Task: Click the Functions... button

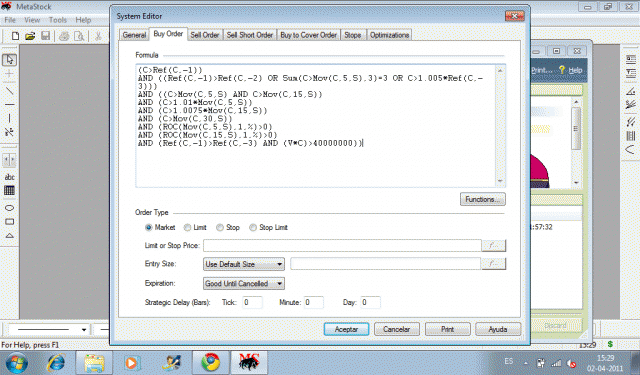Action: [x=482, y=199]
